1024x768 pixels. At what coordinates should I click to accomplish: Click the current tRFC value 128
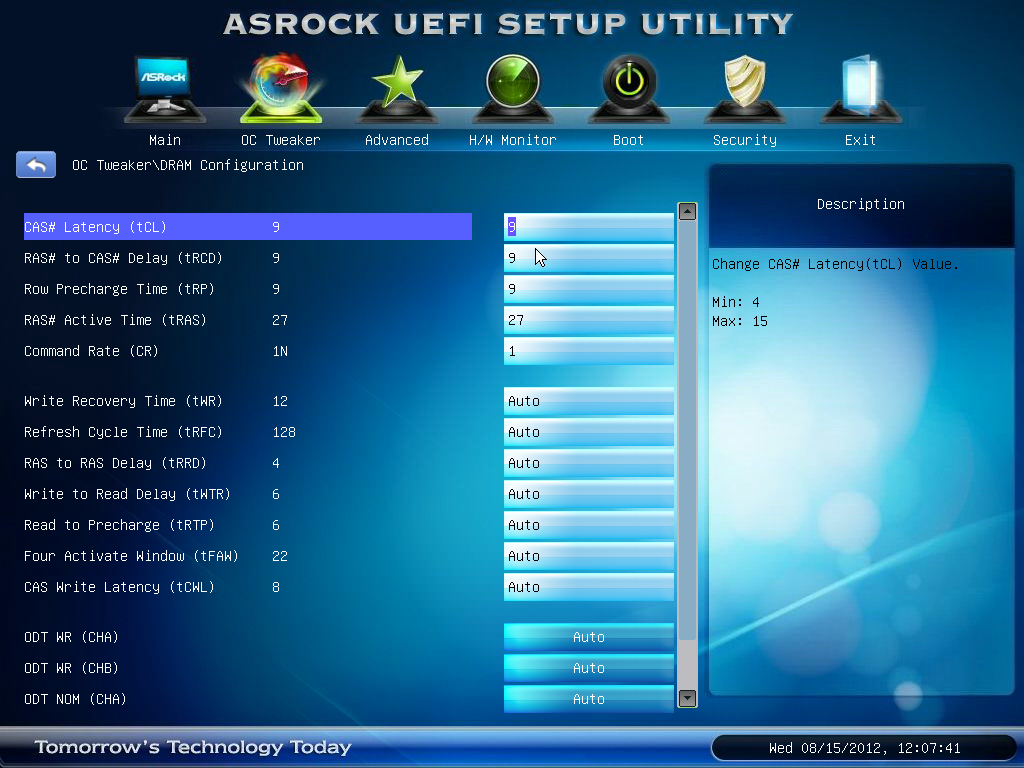click(284, 432)
